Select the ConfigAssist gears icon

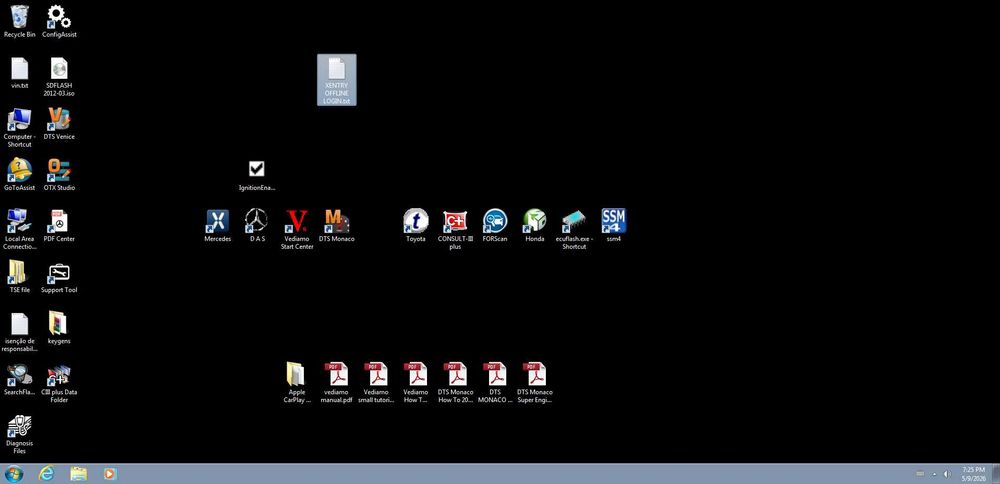tap(59, 17)
